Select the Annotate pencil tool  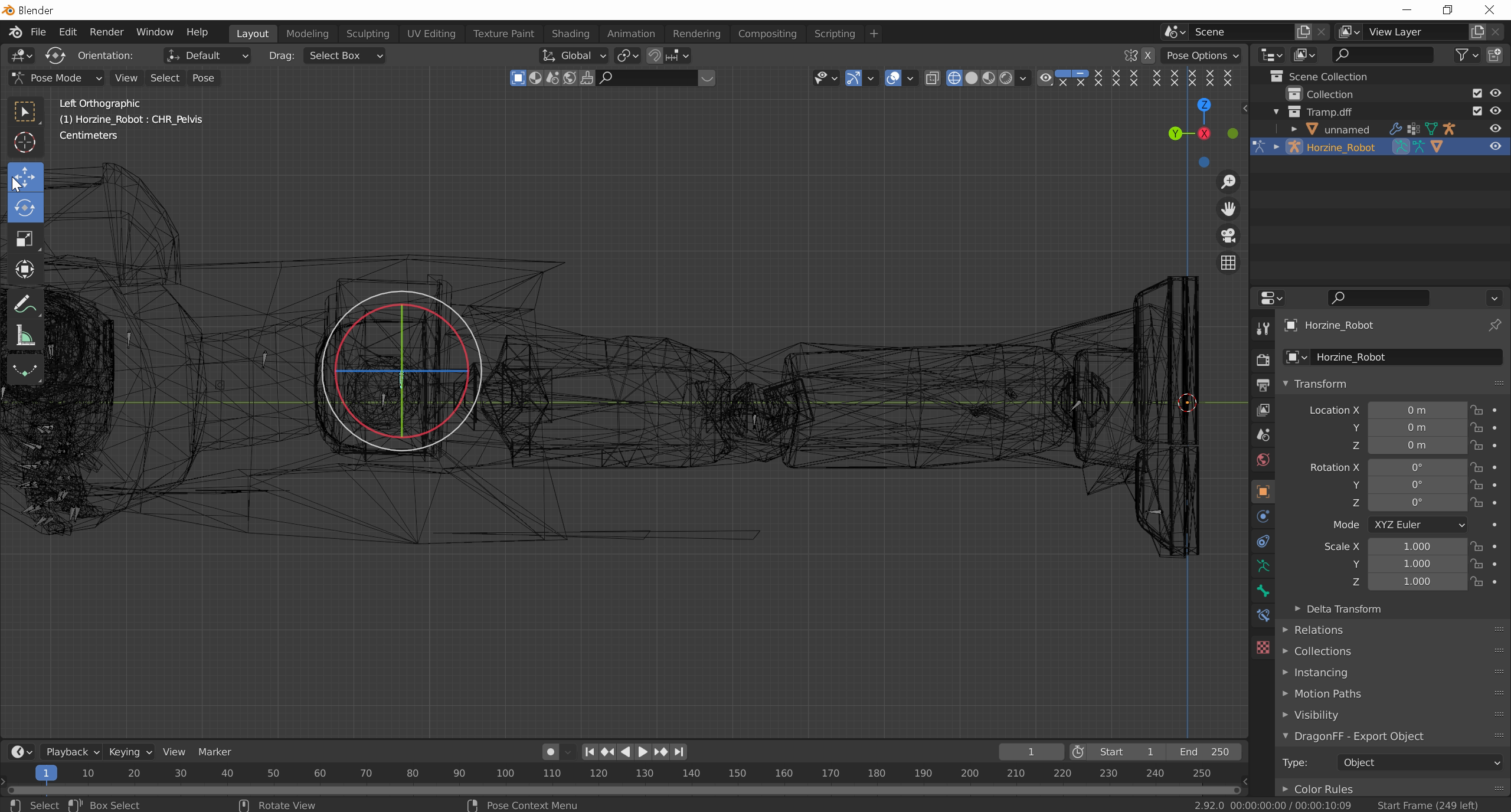click(24, 305)
